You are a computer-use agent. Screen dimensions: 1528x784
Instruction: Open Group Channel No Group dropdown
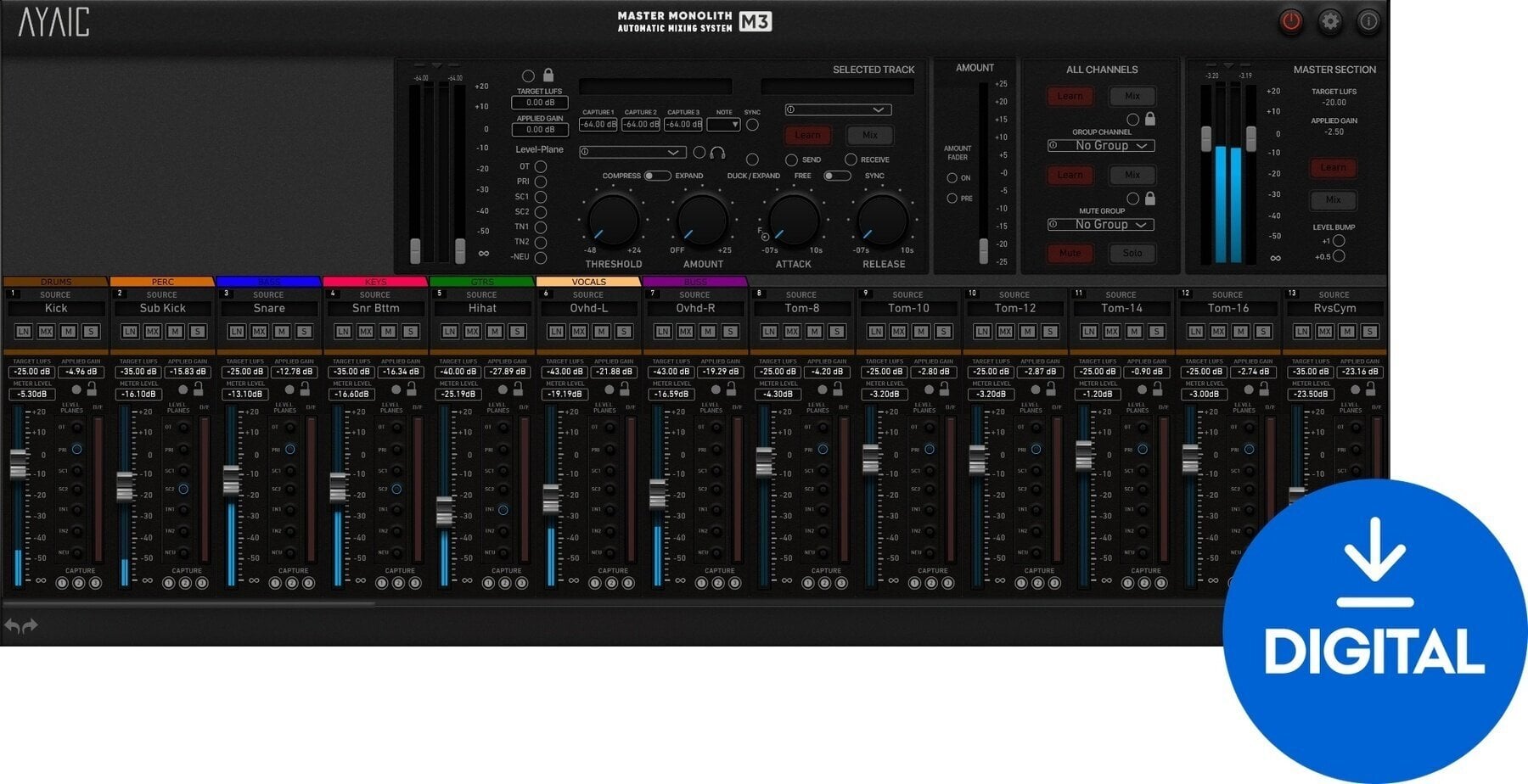pos(1101,146)
